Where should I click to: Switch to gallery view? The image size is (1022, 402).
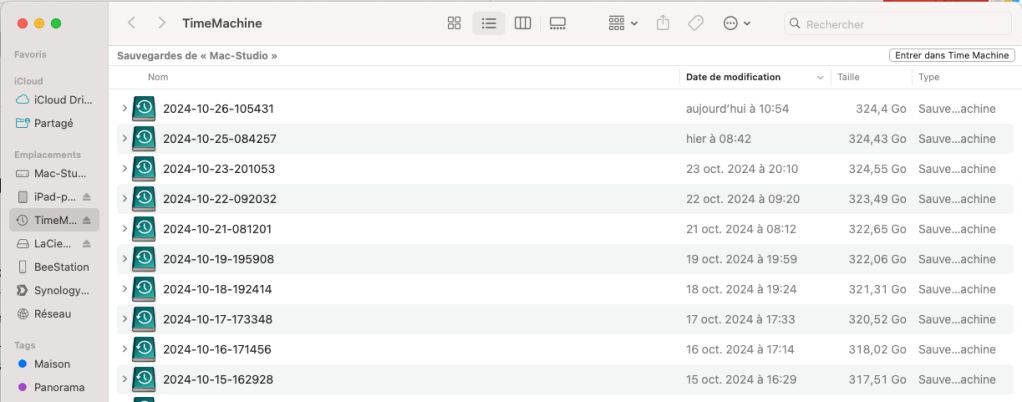click(x=558, y=23)
